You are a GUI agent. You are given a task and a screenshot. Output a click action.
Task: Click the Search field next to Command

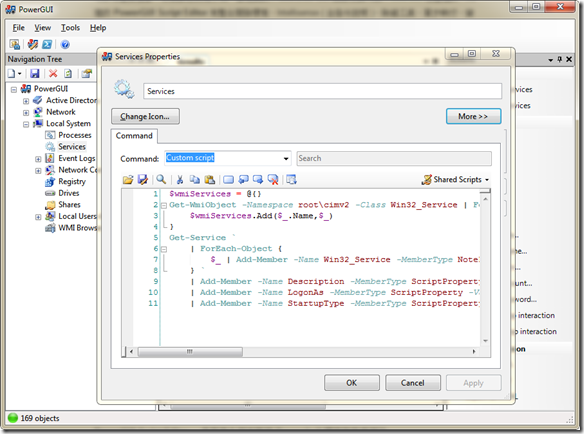[394, 158]
